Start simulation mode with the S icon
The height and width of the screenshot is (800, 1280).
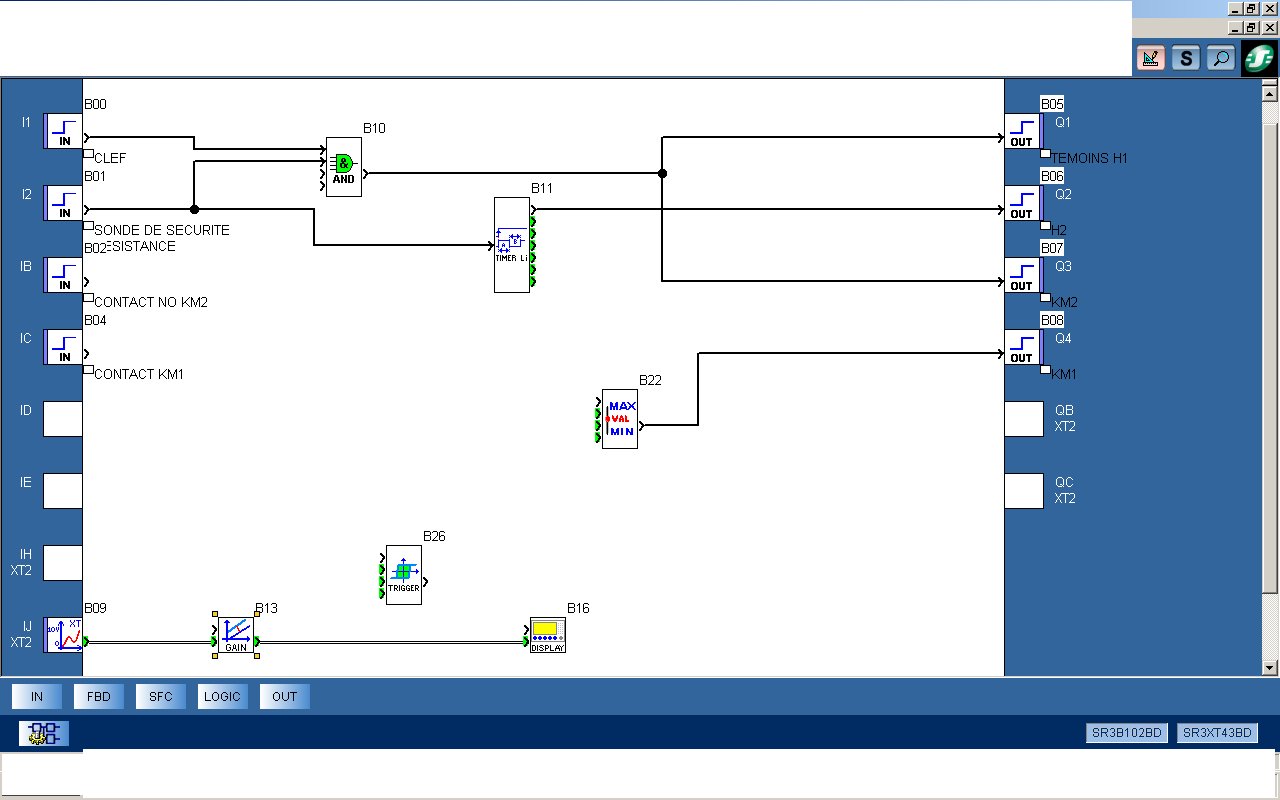pos(1186,58)
